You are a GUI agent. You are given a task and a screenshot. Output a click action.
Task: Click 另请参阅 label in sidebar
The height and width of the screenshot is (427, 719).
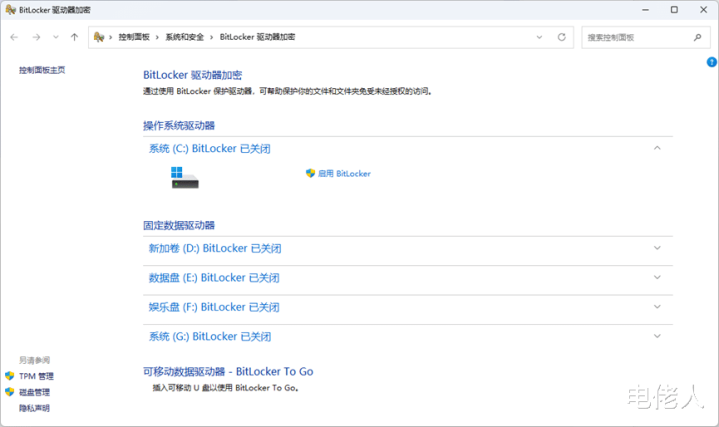(x=34, y=360)
